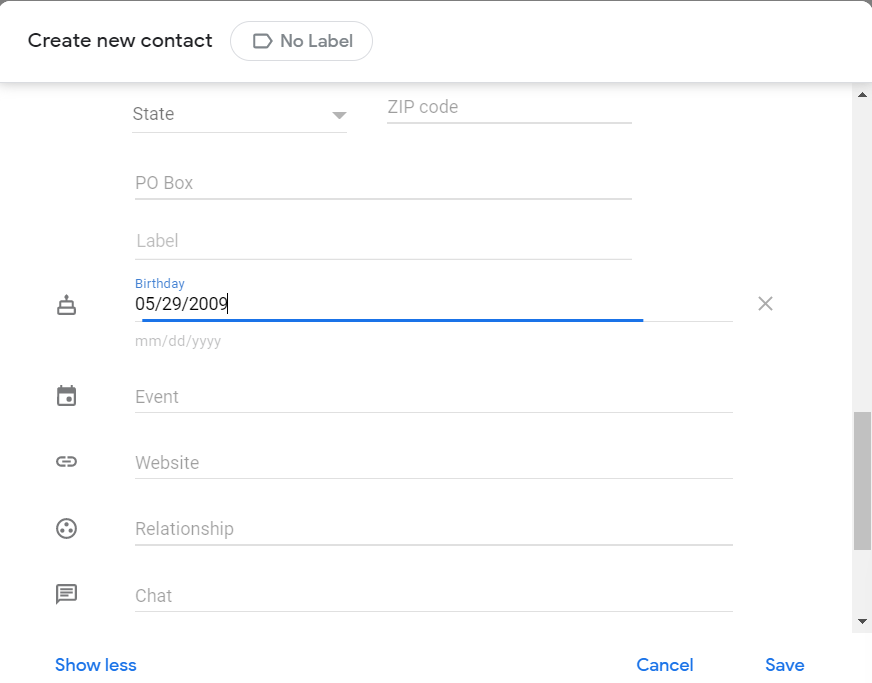The image size is (872, 683).
Task: Click the address Label field
Action: [383, 241]
